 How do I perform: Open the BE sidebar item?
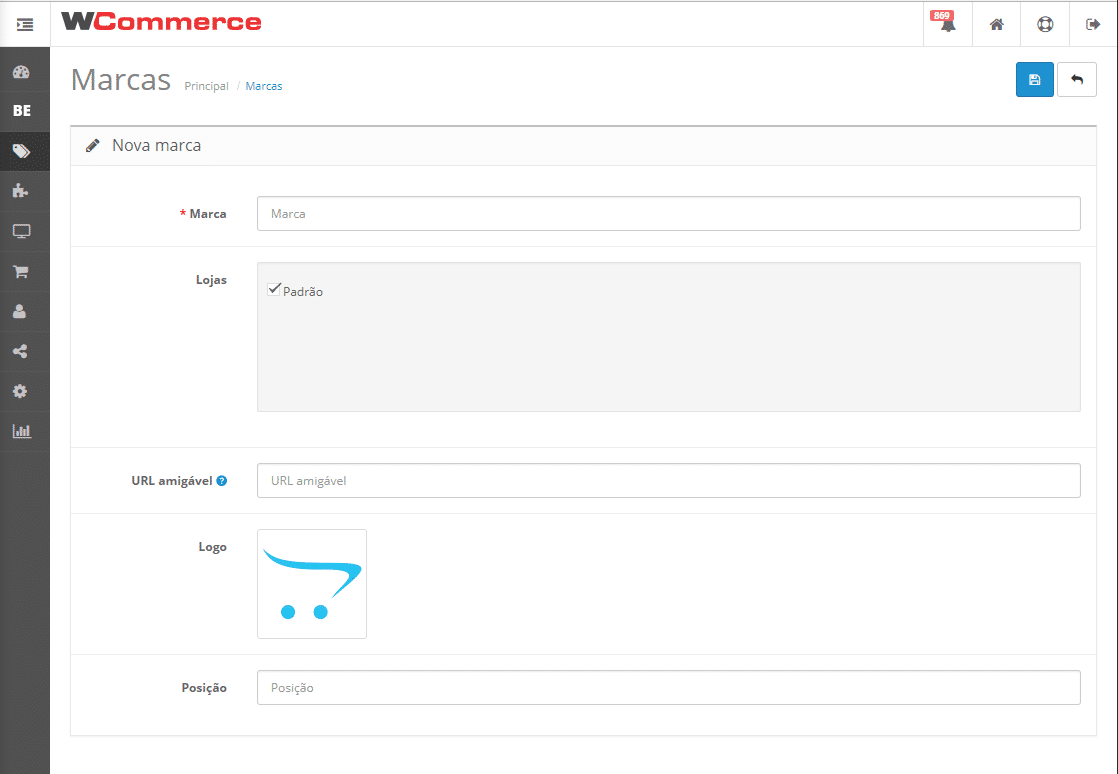pyautogui.click(x=22, y=110)
